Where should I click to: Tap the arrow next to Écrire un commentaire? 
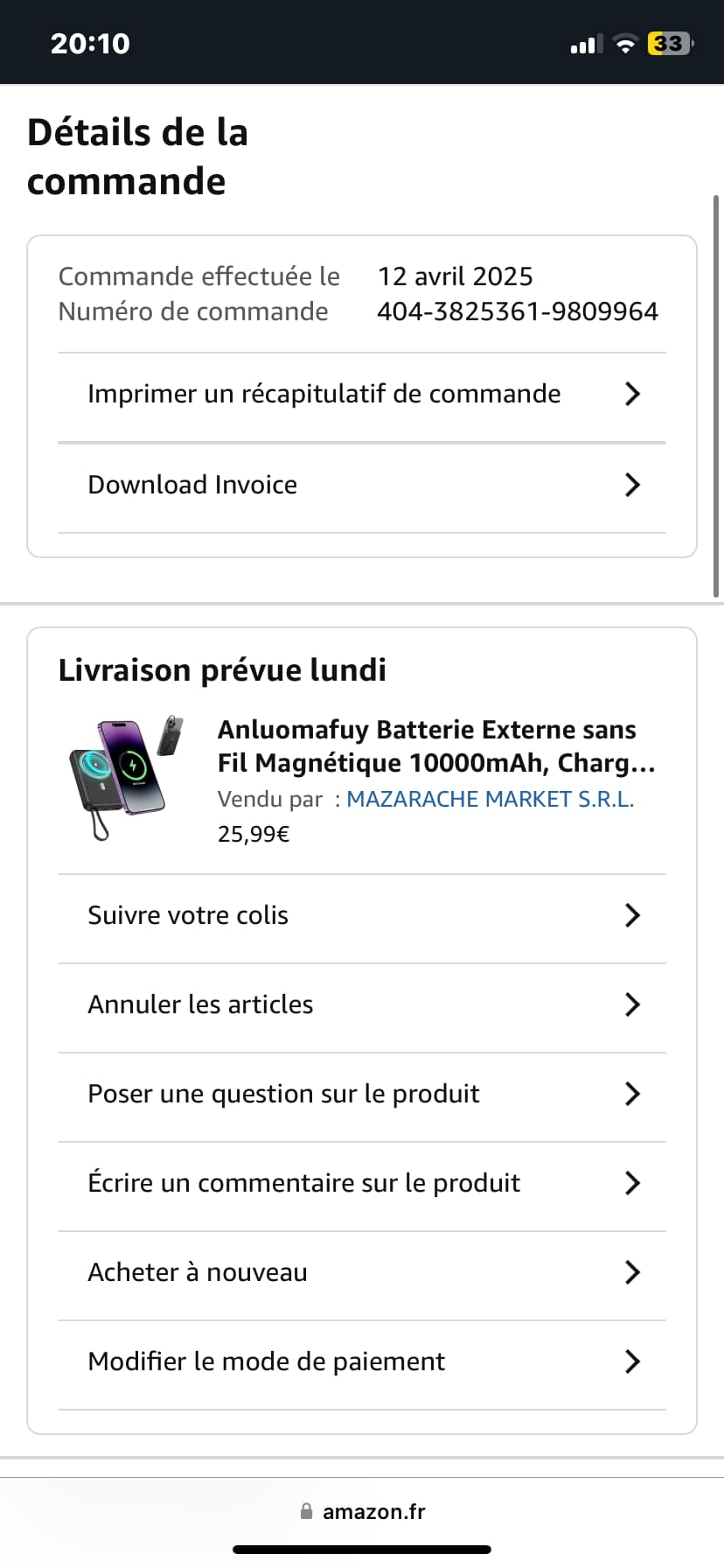pos(633,1183)
